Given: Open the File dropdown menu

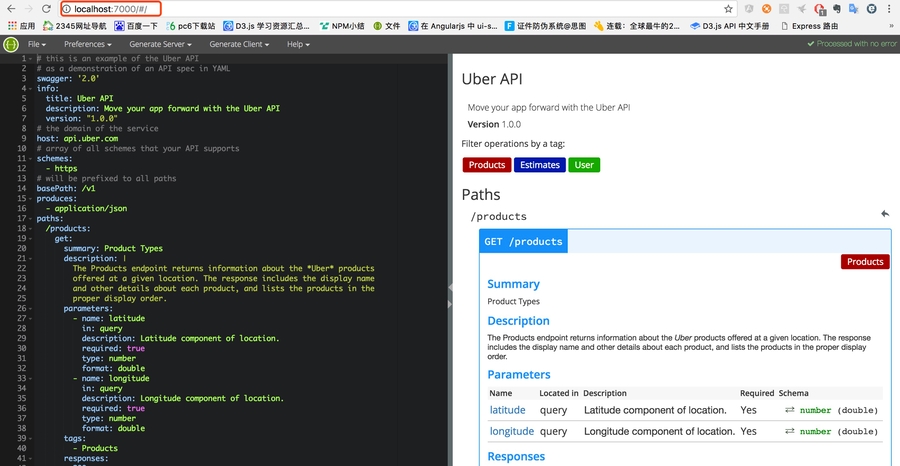Looking at the screenshot, I should click(x=37, y=44).
